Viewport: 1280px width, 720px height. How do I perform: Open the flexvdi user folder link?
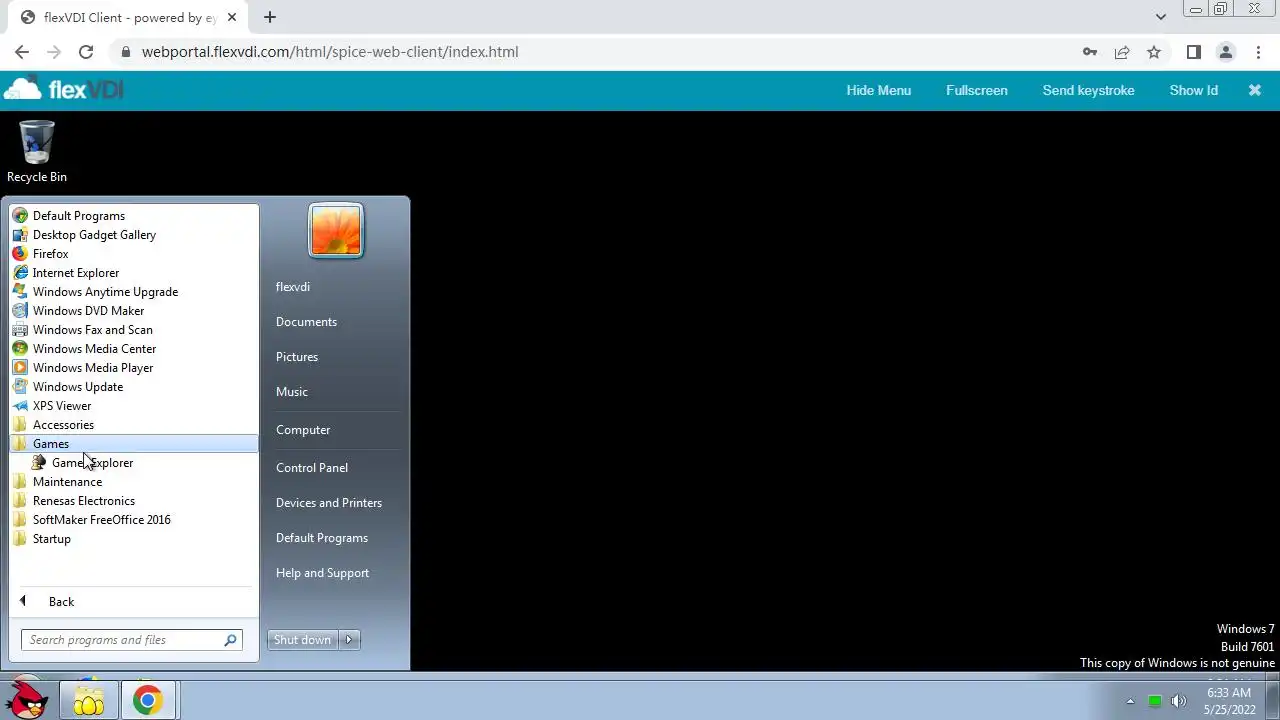pos(293,287)
